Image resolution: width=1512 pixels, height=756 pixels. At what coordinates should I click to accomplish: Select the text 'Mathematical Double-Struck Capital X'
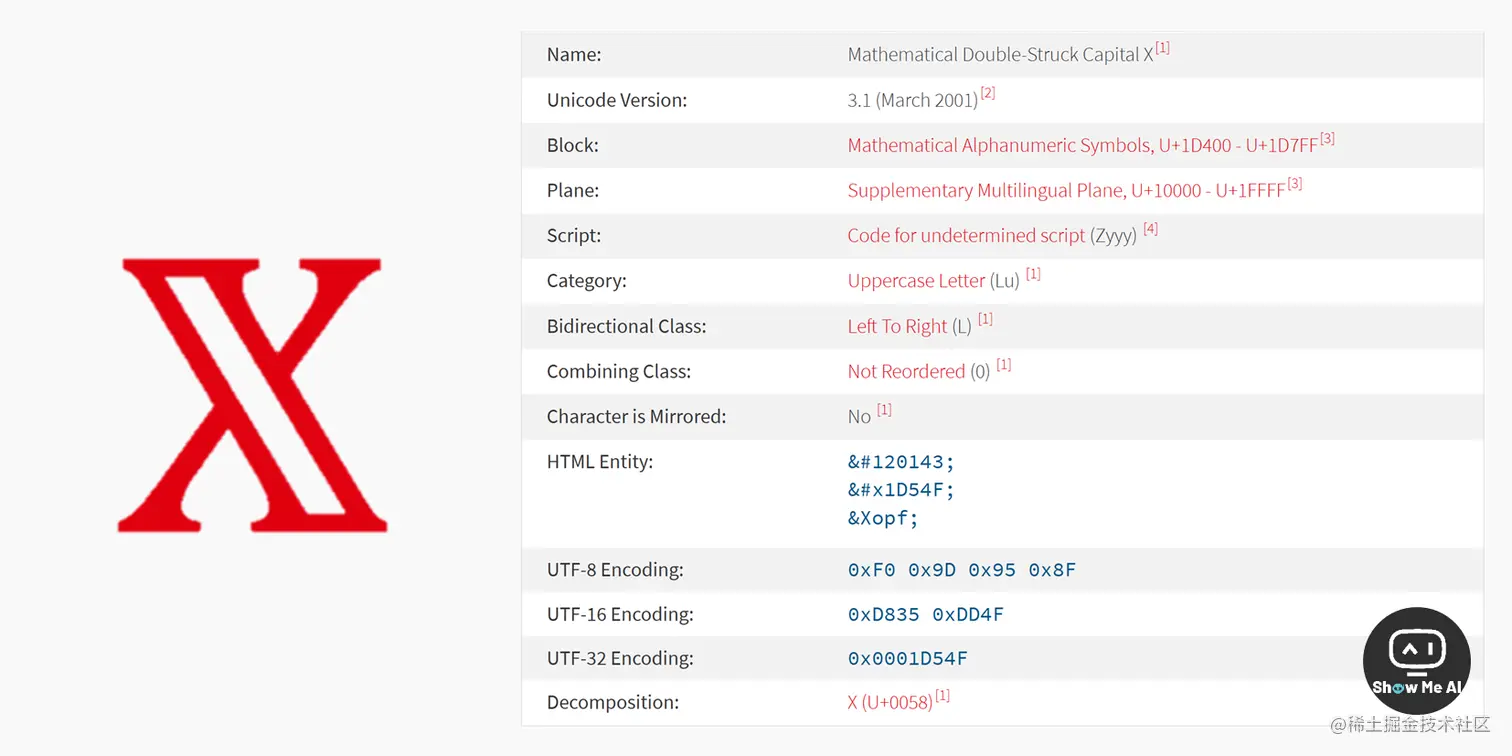(x=1001, y=55)
